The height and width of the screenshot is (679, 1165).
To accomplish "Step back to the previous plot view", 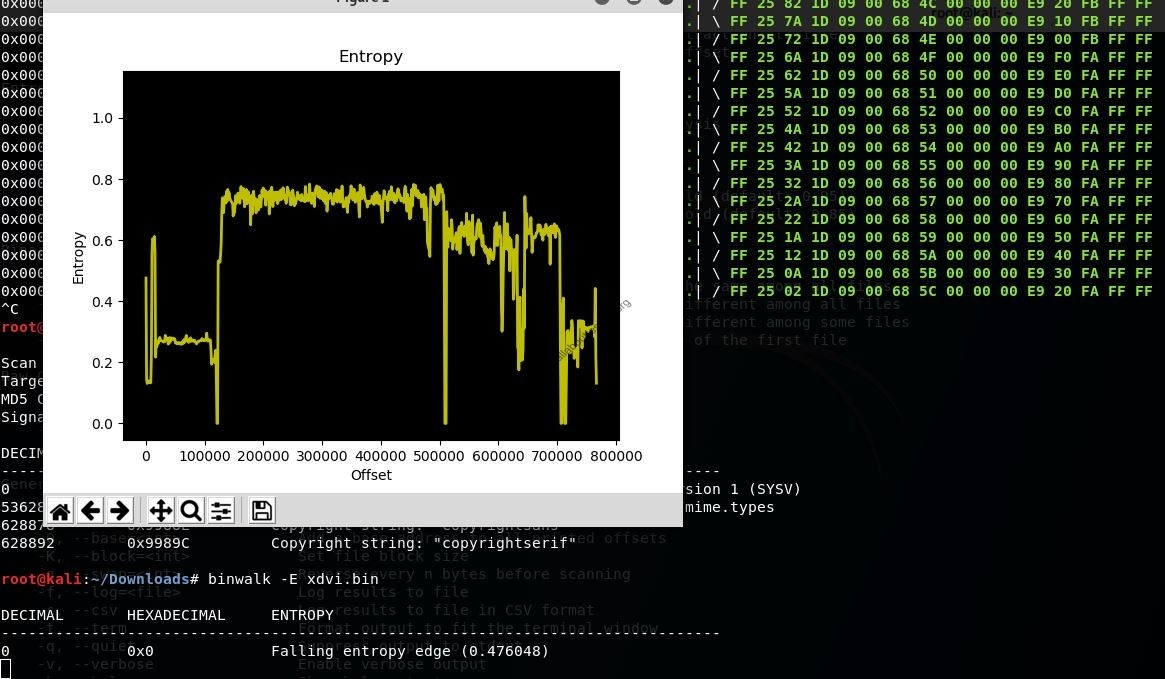I will pos(90,510).
